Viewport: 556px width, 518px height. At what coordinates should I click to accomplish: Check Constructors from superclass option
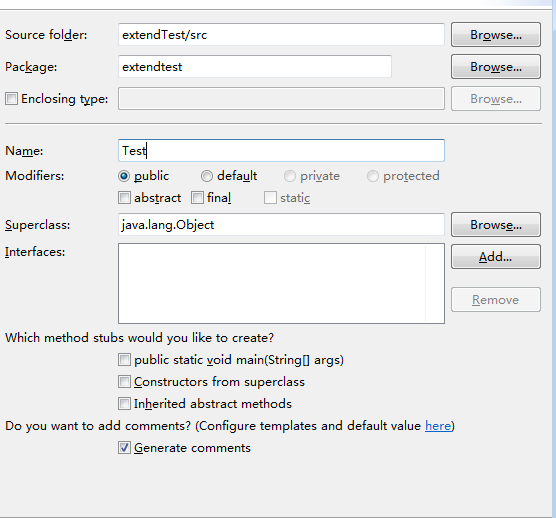pyautogui.click(x=124, y=381)
